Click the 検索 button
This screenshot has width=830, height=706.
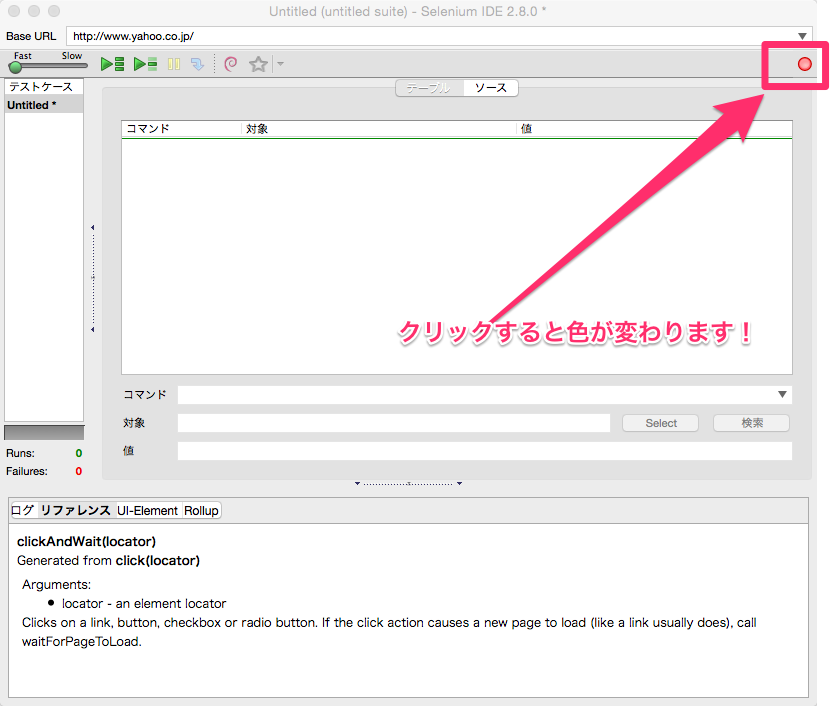(x=752, y=423)
